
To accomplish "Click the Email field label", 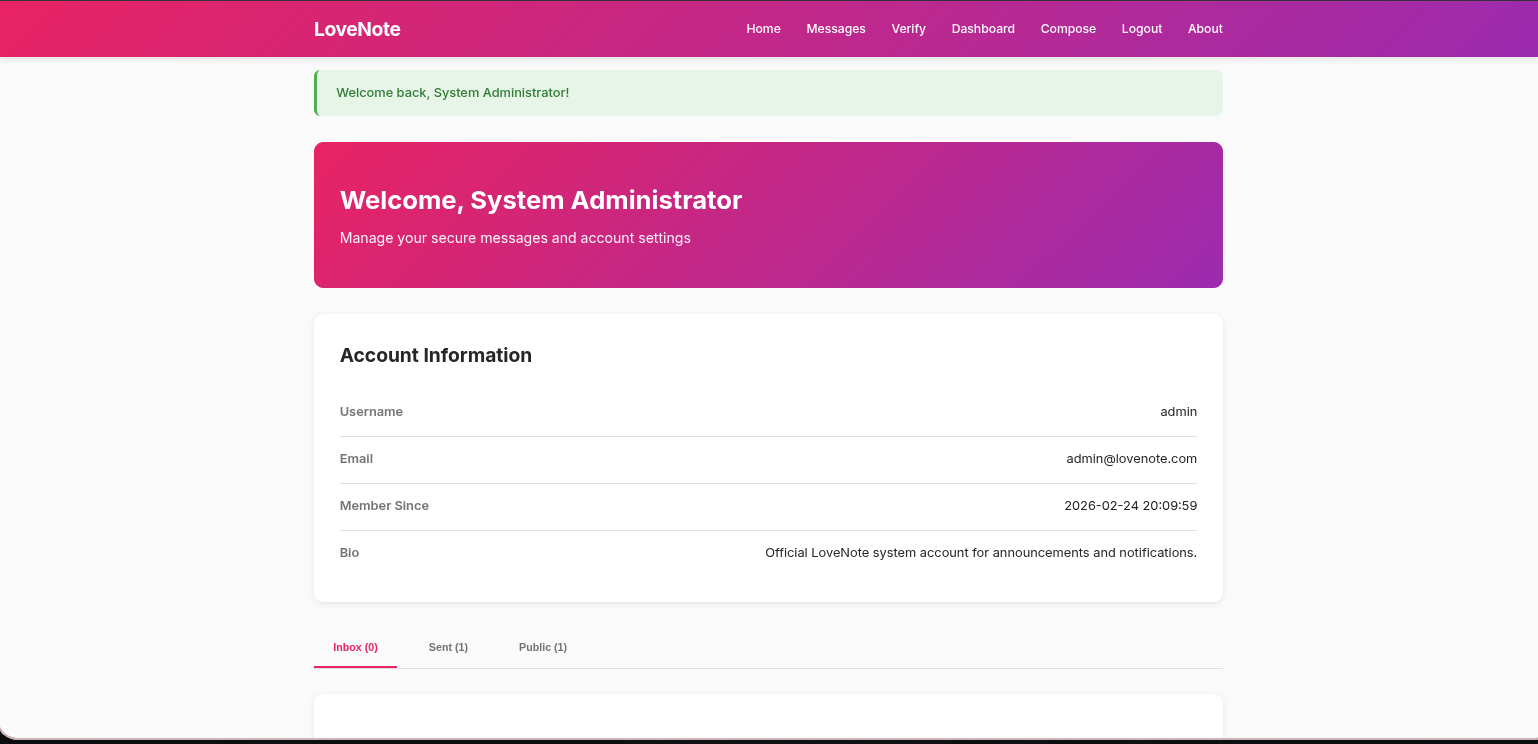I will click(356, 459).
